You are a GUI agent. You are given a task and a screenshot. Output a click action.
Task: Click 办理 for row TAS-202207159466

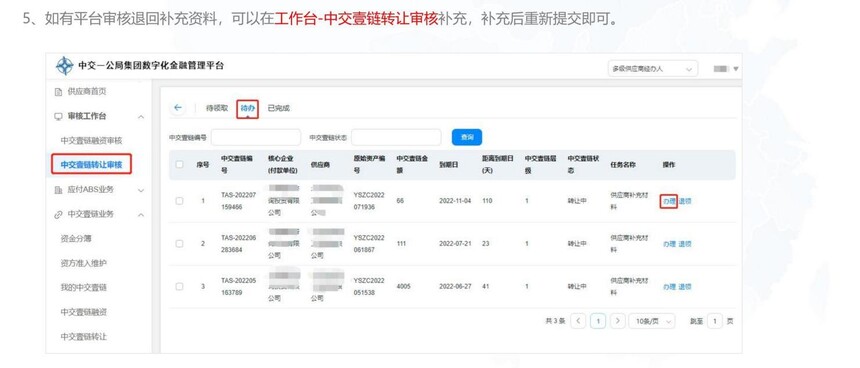click(669, 201)
